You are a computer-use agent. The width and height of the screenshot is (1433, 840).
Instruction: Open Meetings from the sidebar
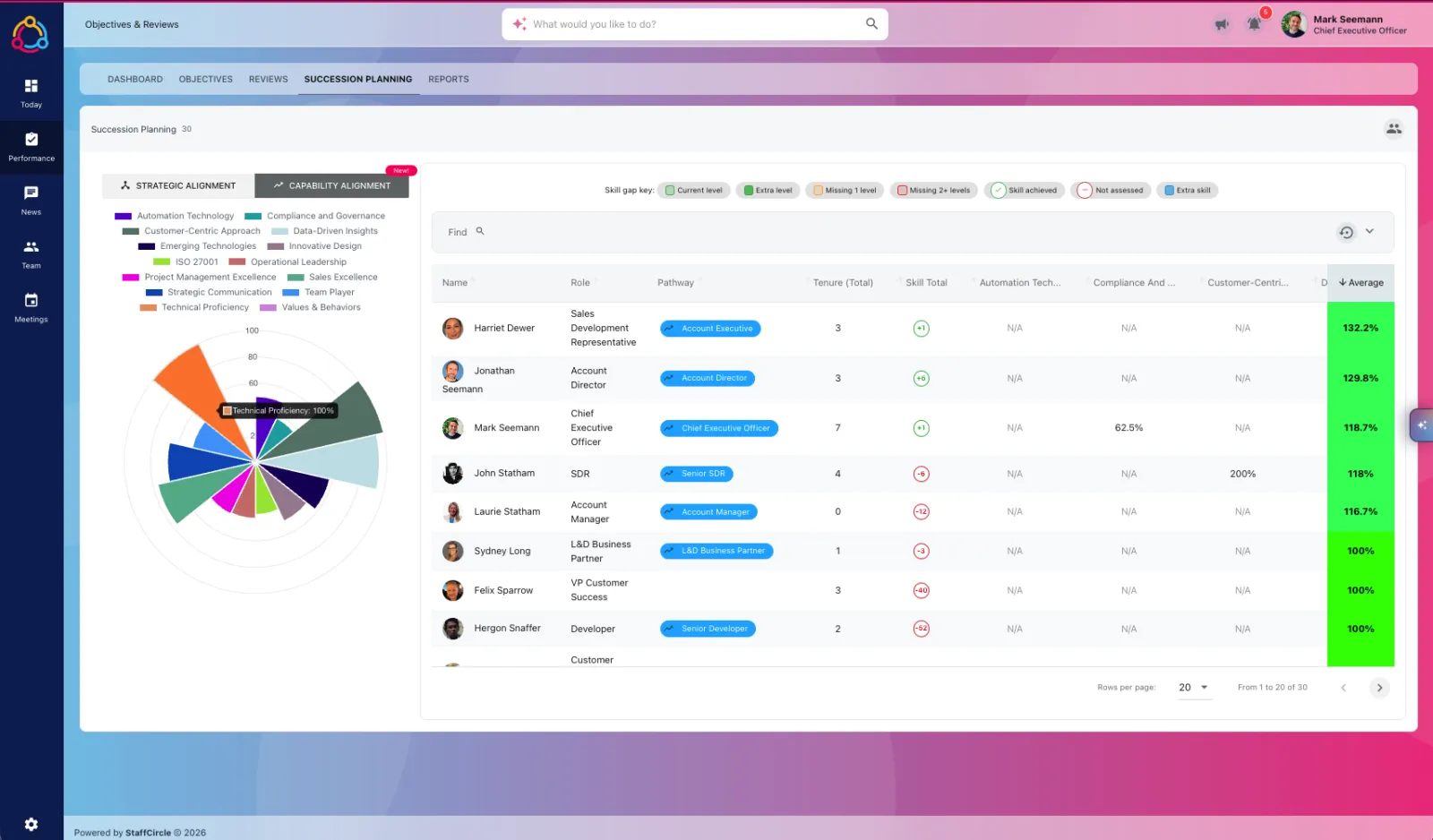click(31, 308)
